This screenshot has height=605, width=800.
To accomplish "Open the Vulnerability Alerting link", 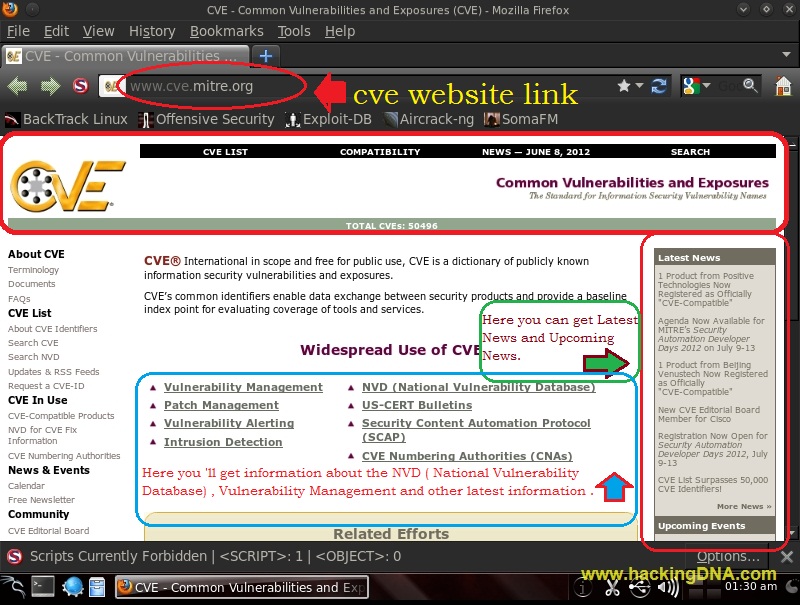I will [229, 423].
